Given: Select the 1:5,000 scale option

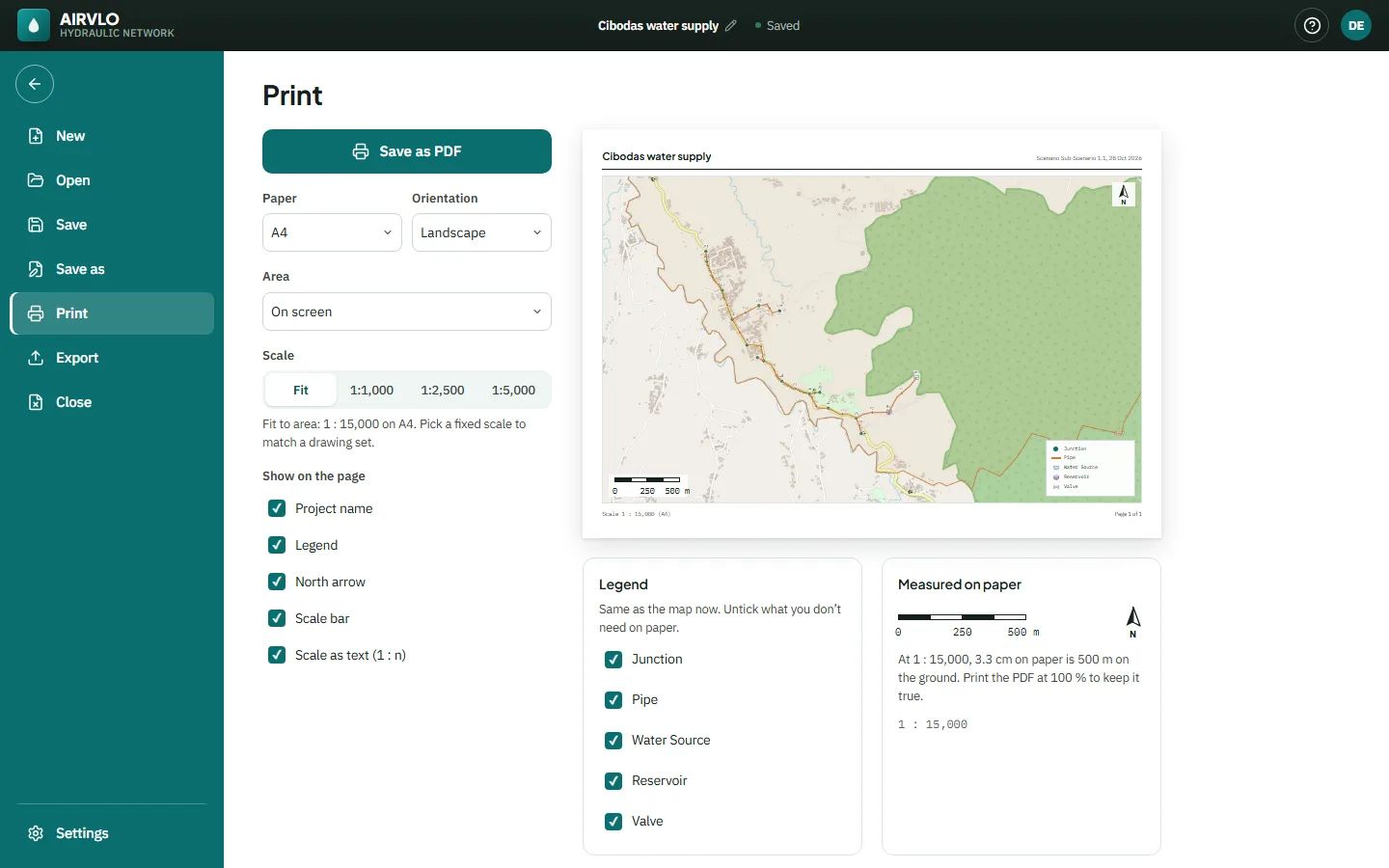Looking at the screenshot, I should pos(514,391).
